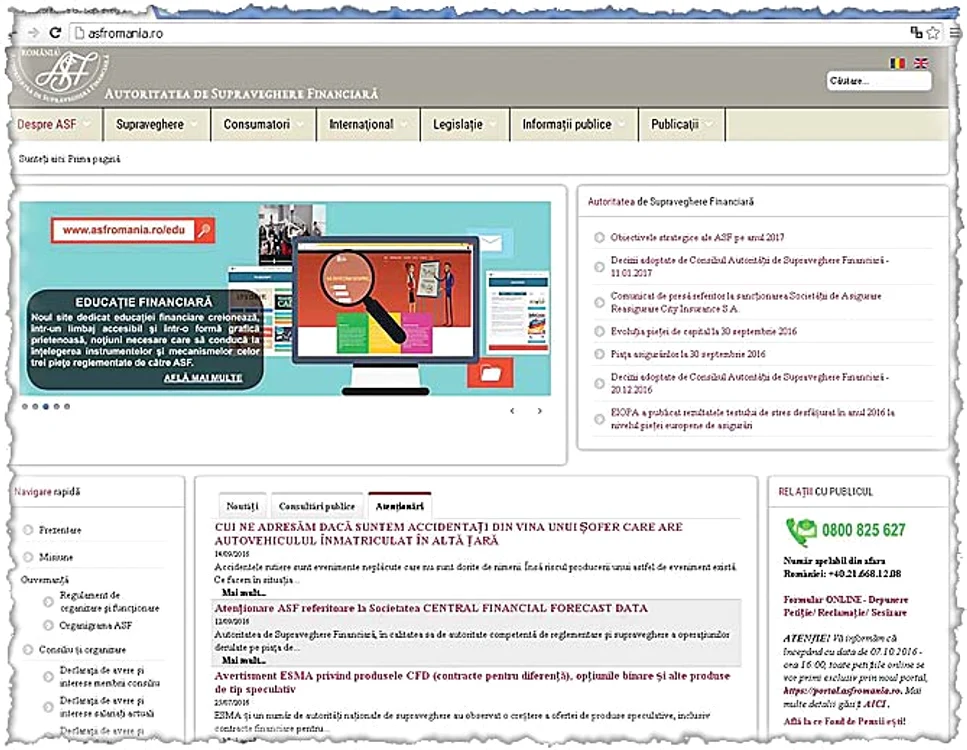Click Mai mult under the accident article
The image size is (967, 750).
click(244, 592)
